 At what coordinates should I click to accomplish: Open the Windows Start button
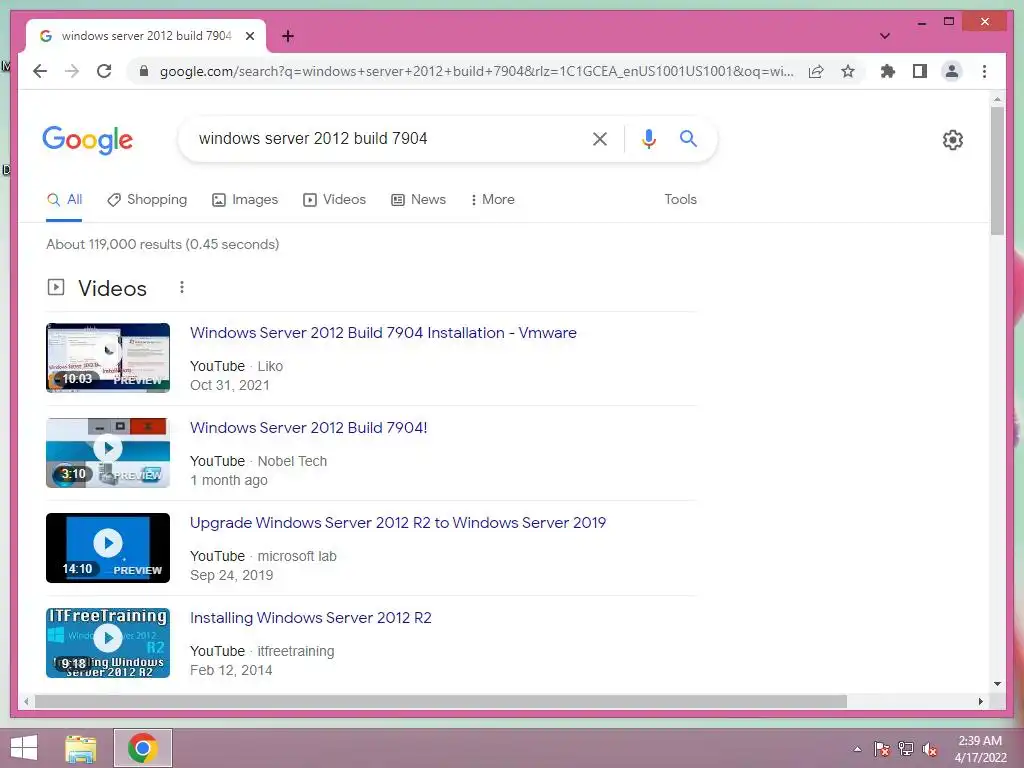[x=24, y=748]
